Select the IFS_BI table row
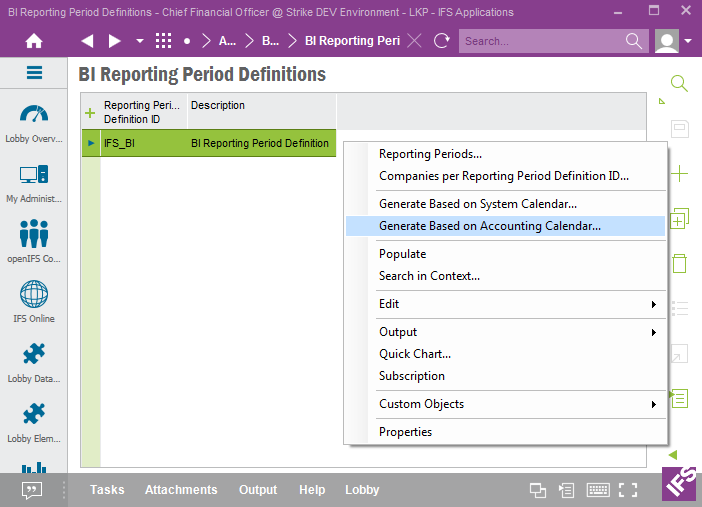The height and width of the screenshot is (507, 702). click(x=210, y=143)
